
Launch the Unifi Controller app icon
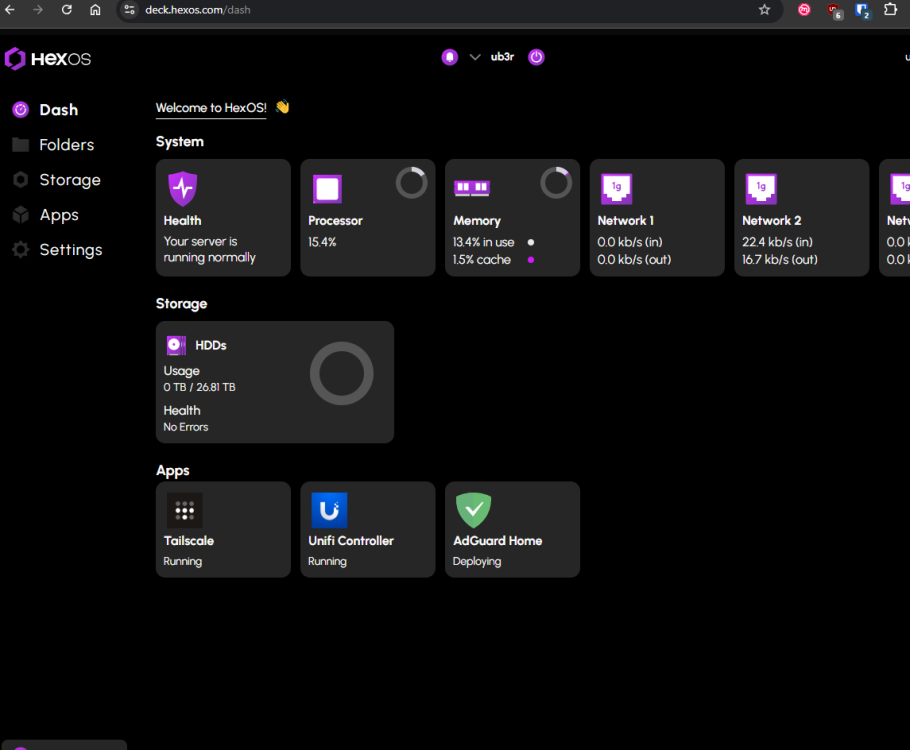coord(329,510)
